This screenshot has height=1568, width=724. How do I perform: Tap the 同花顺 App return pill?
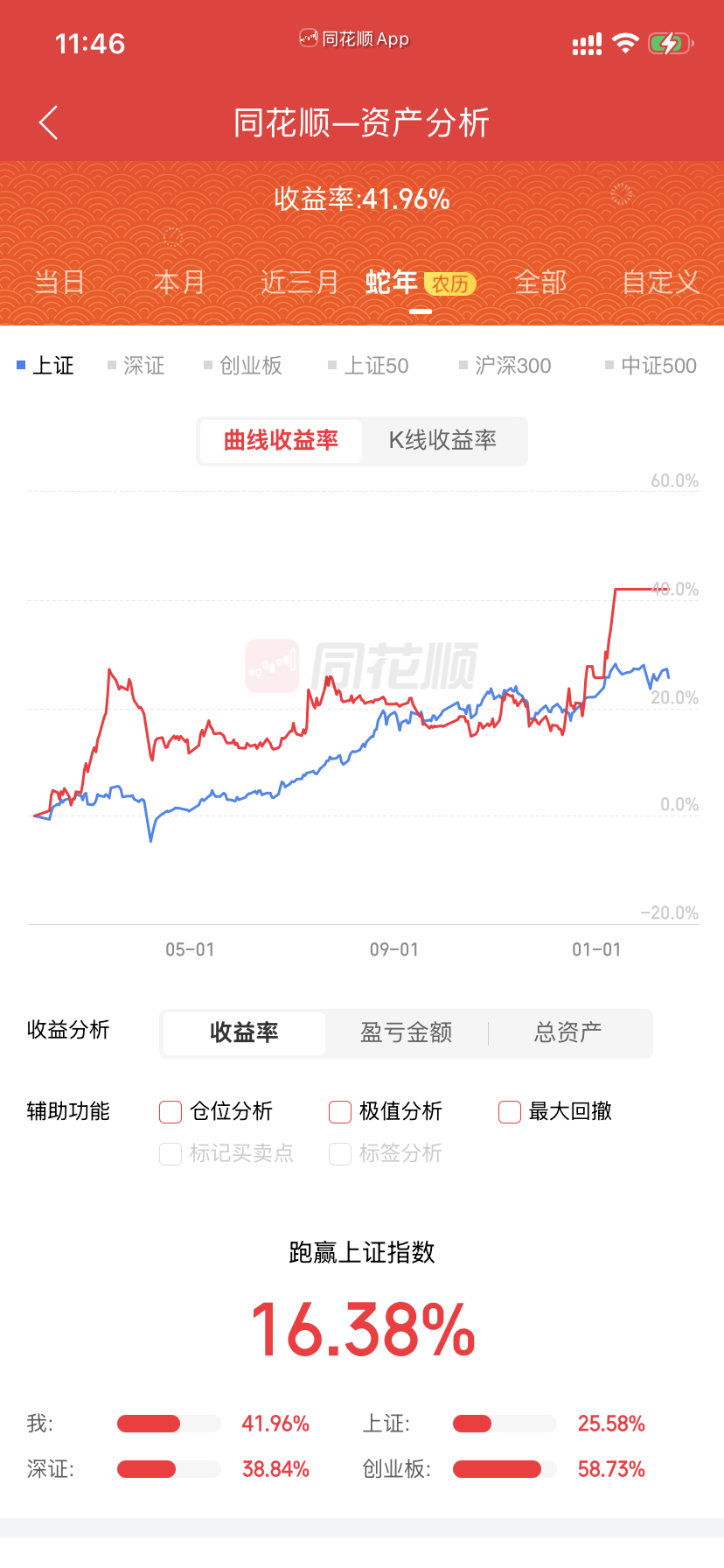point(354,38)
